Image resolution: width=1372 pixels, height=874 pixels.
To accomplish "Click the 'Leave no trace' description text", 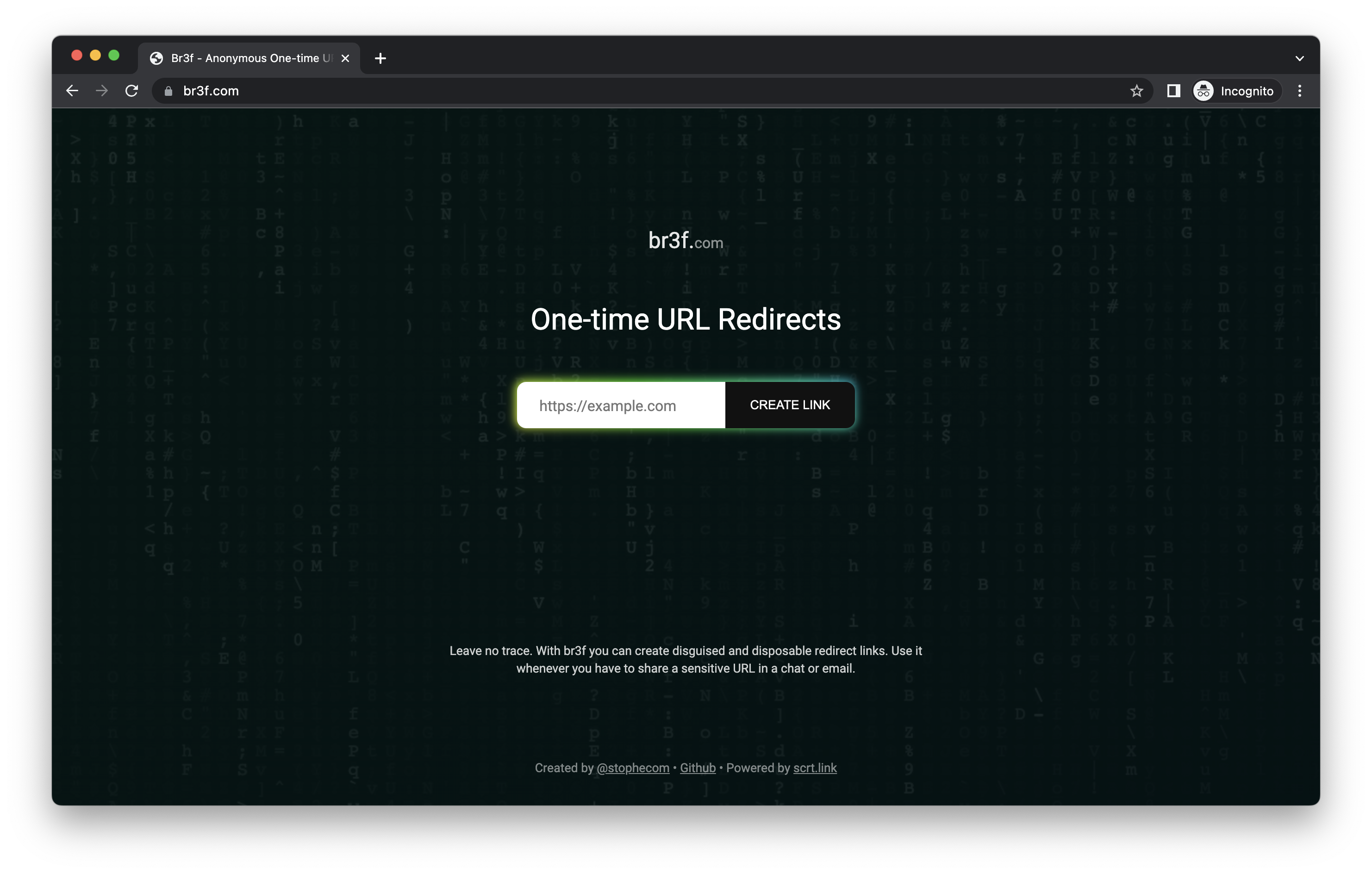I will coord(686,659).
